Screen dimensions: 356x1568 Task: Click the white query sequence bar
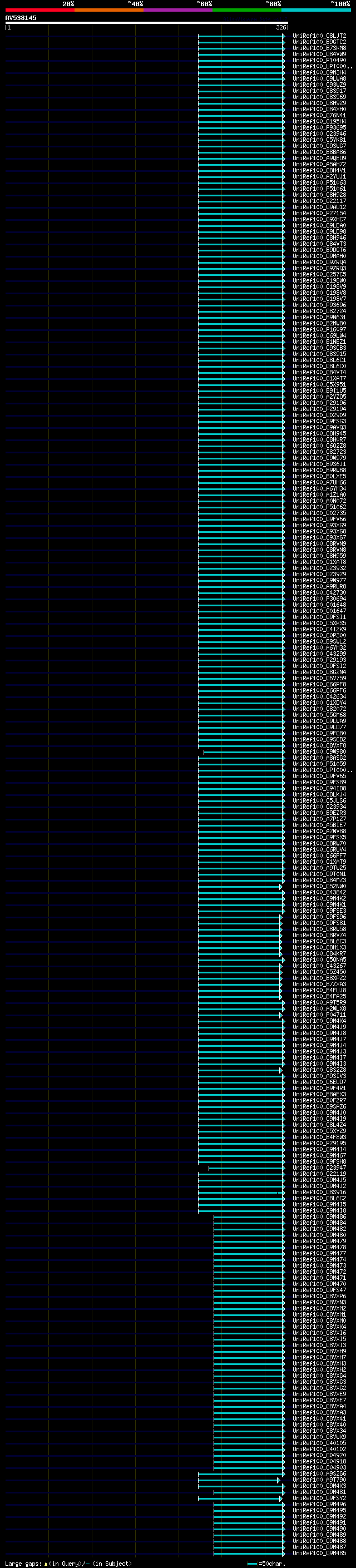147,23
